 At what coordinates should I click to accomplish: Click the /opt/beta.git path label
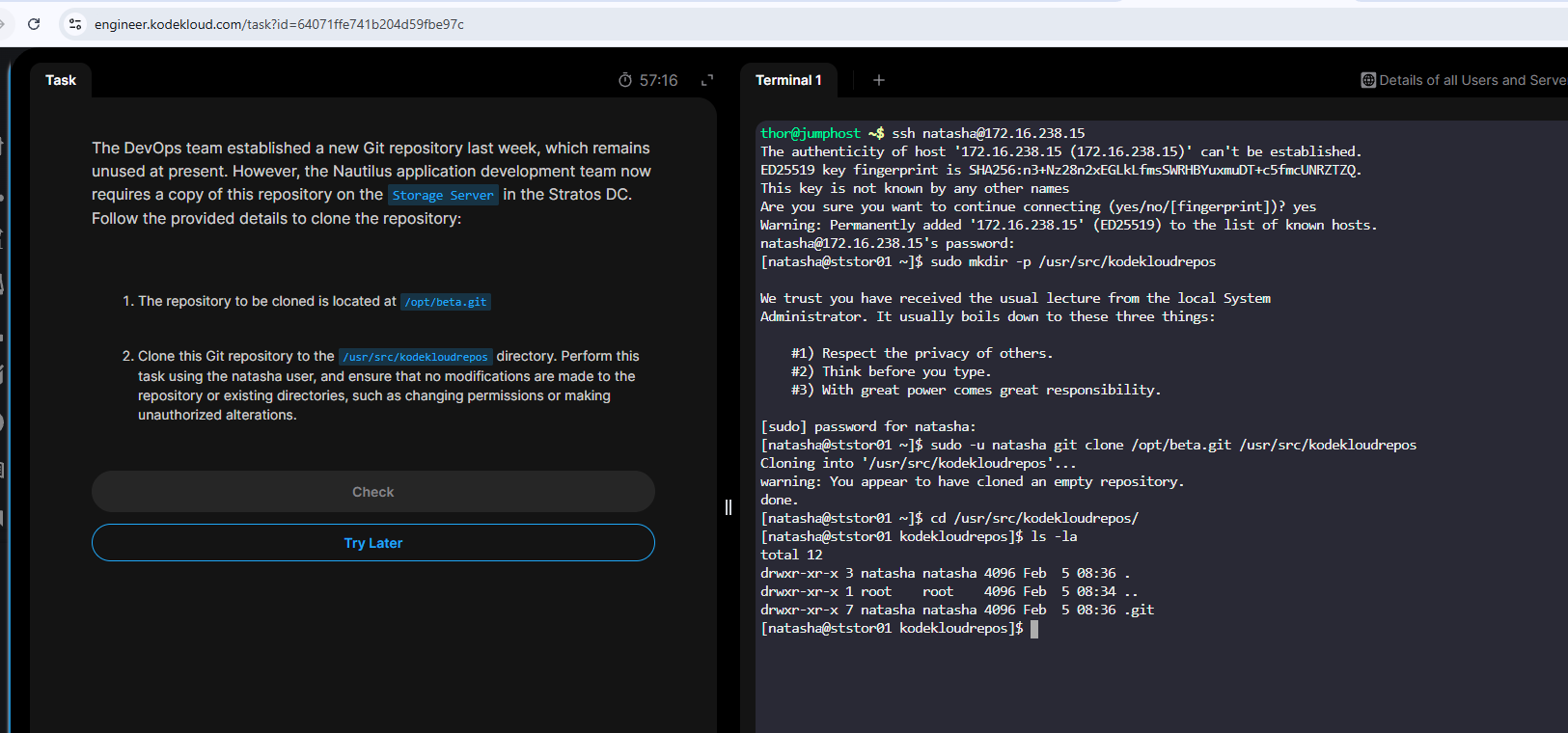446,302
